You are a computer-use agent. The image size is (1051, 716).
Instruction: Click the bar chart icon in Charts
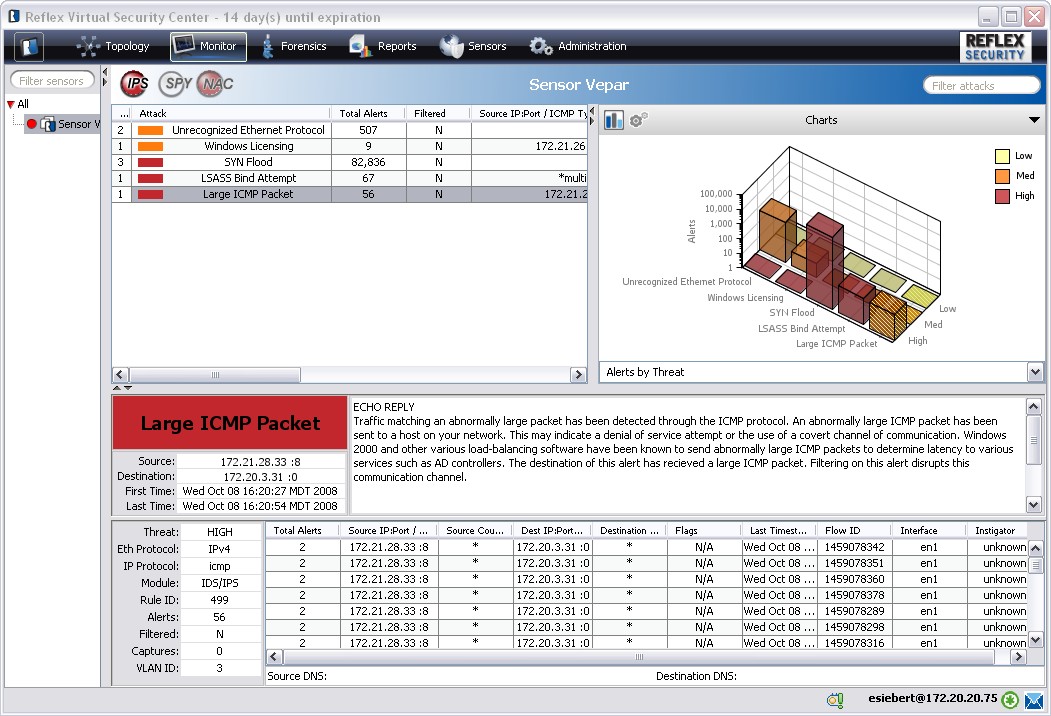pyautogui.click(x=614, y=120)
